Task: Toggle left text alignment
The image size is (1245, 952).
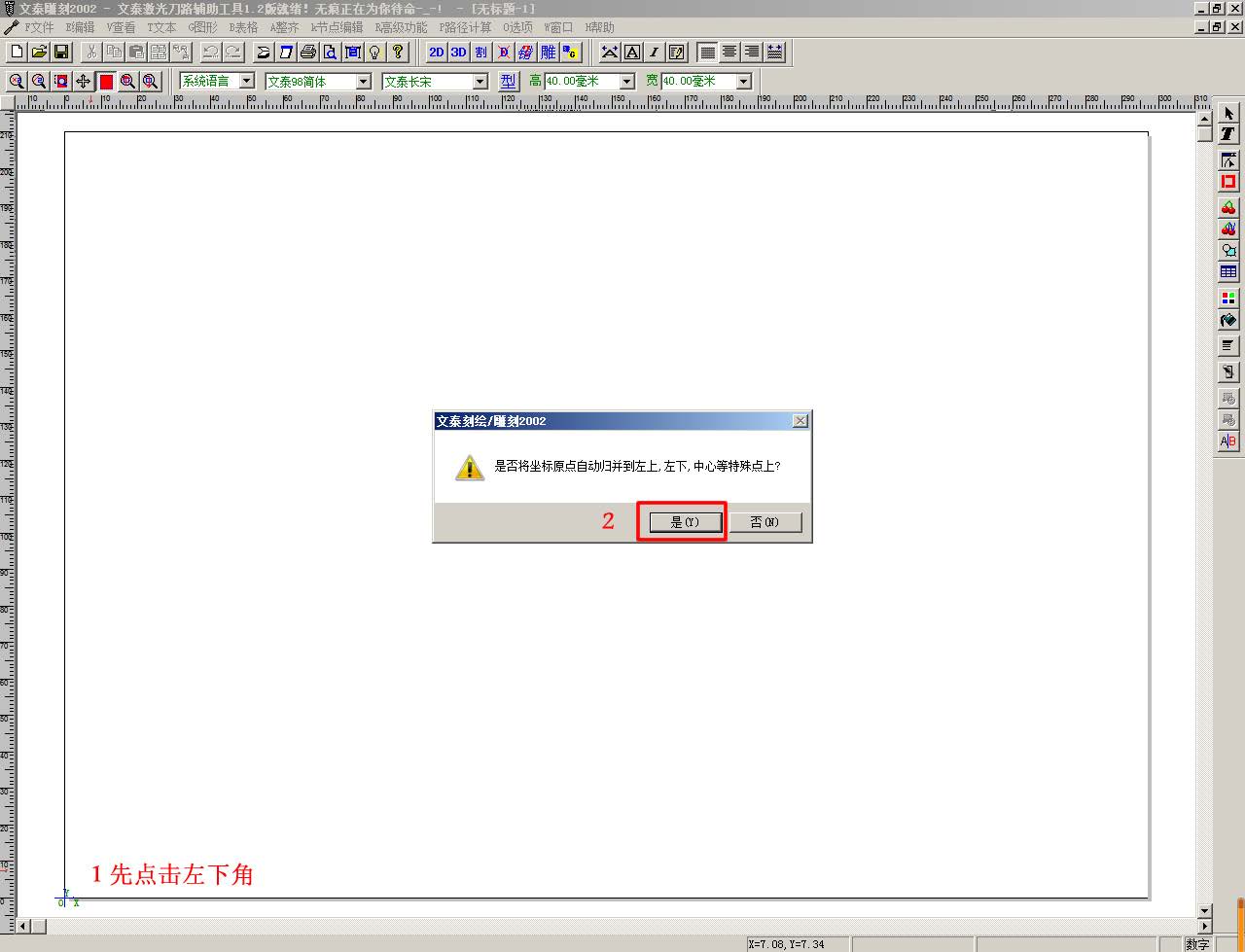Action: coord(707,52)
